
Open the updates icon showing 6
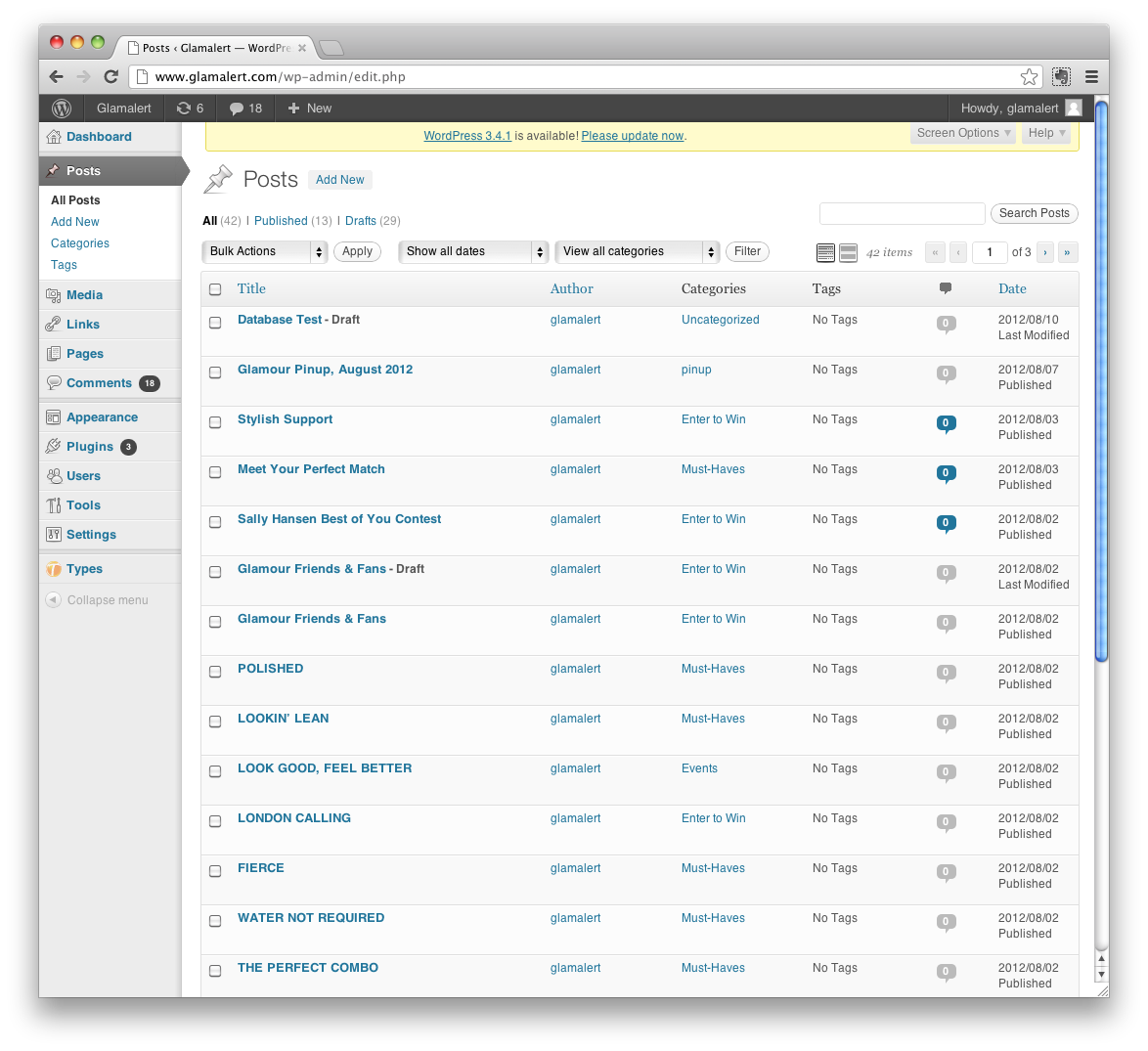[190, 109]
